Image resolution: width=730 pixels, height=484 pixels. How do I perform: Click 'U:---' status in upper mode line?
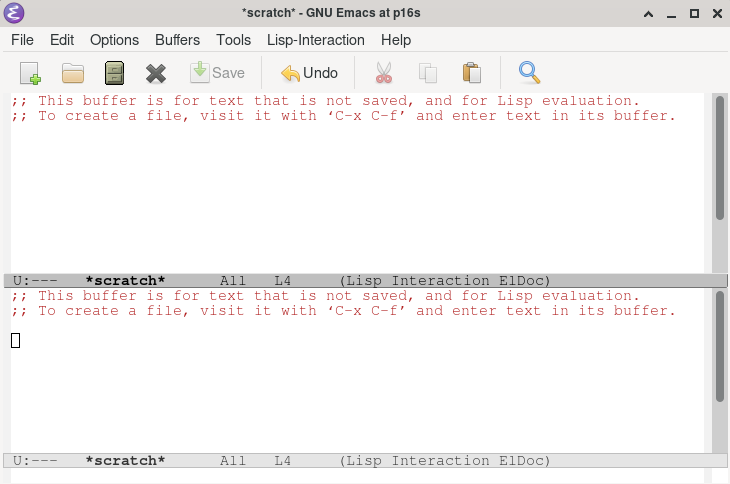tap(35, 281)
